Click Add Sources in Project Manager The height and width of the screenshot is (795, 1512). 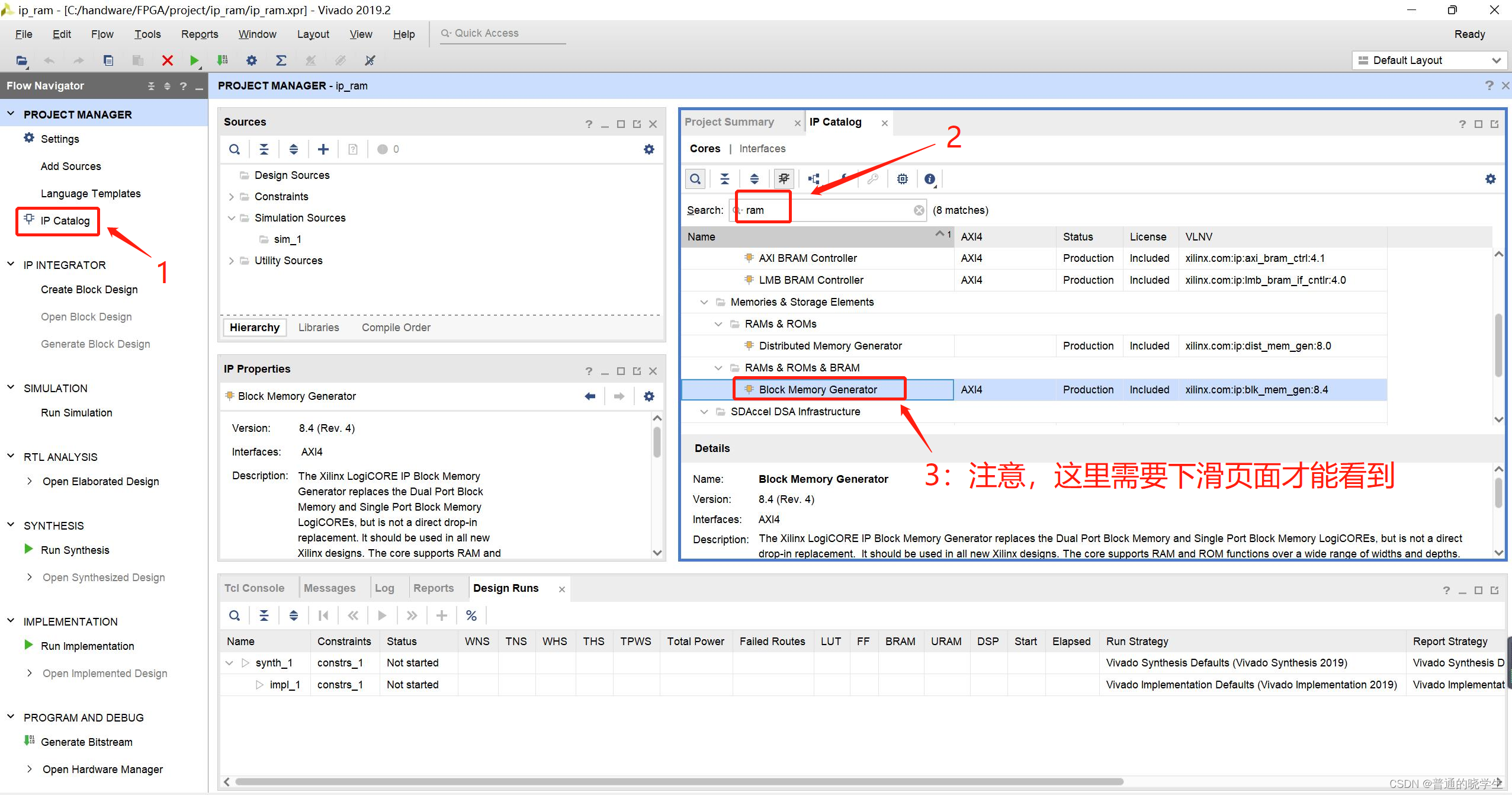pos(70,166)
